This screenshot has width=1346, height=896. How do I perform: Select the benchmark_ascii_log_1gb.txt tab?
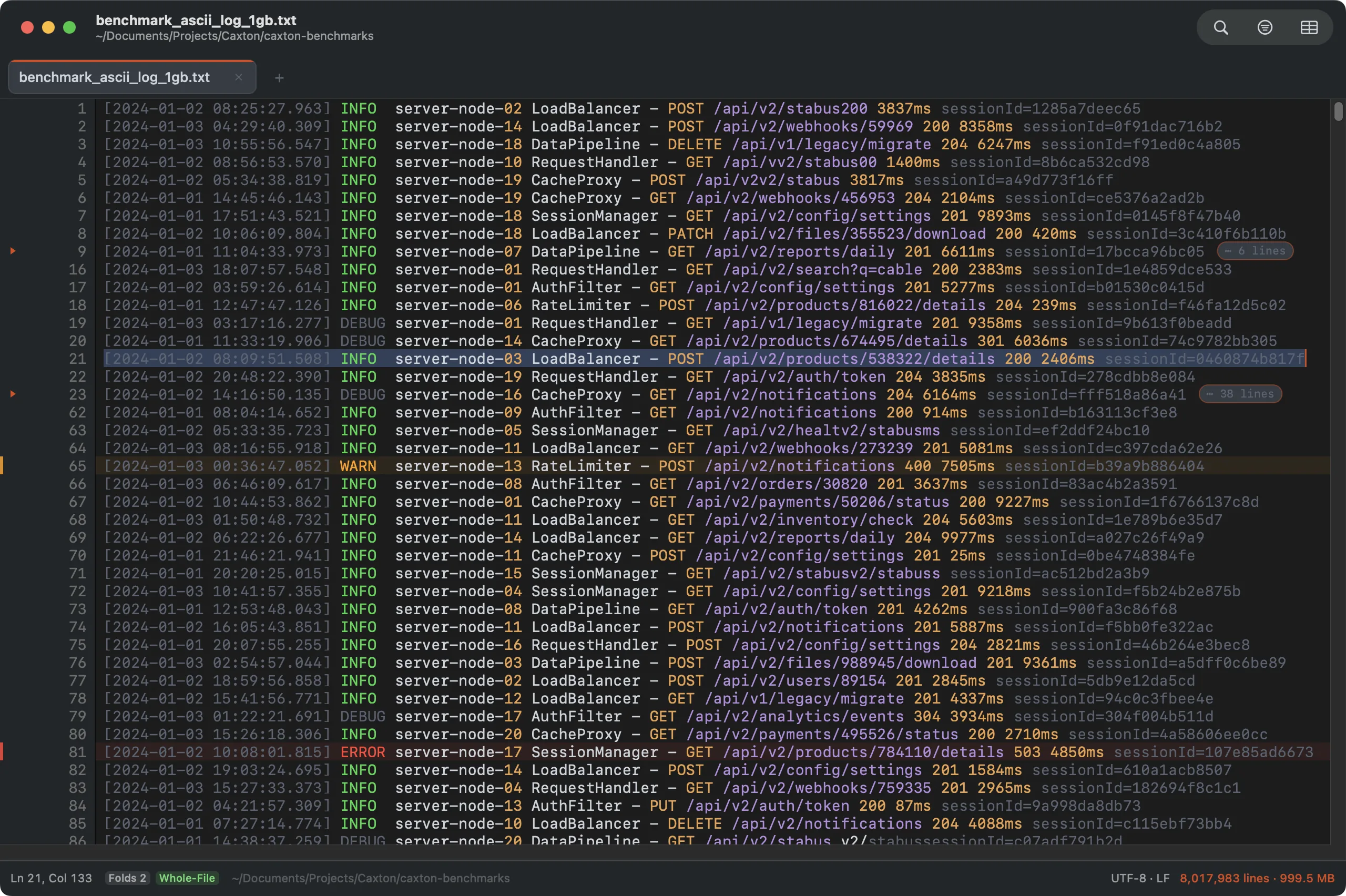(132, 77)
